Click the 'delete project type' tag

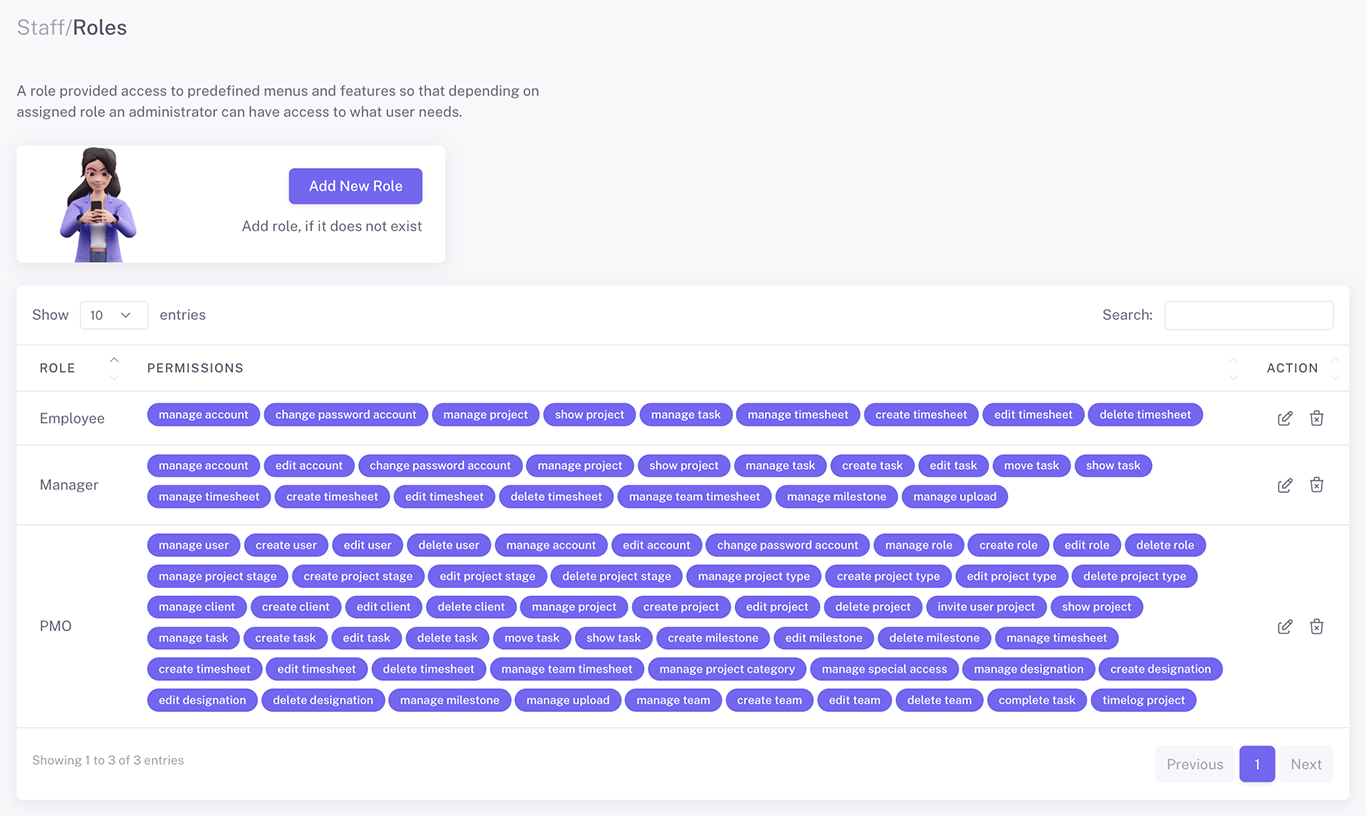[1135, 576]
